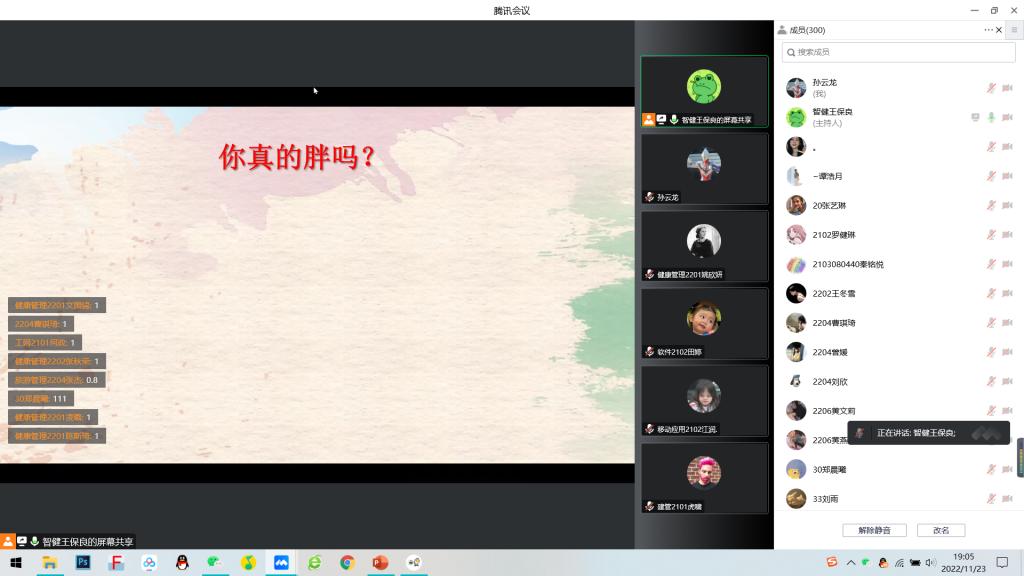Open the hamburger menu at members panel corner
The width and height of the screenshot is (1024, 576).
[1013, 30]
